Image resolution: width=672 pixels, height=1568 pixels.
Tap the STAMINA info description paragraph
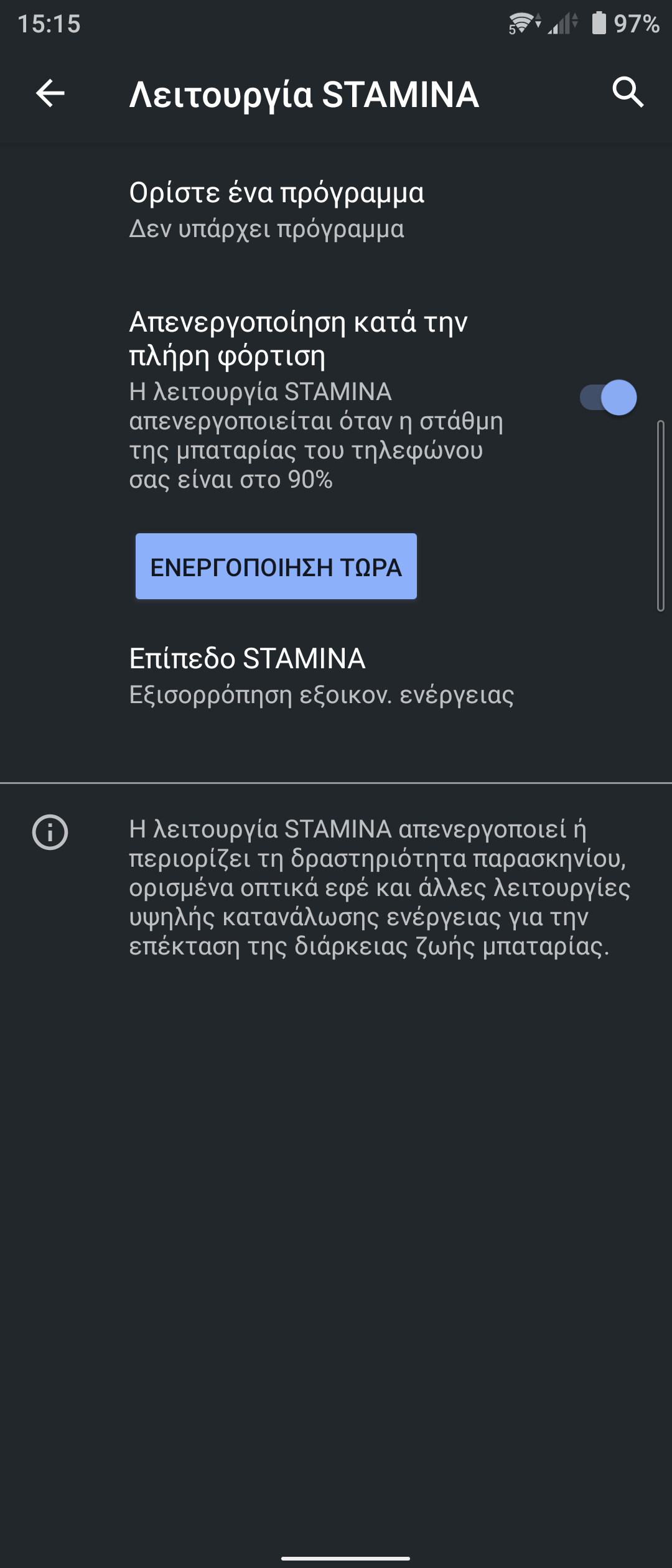(380, 888)
